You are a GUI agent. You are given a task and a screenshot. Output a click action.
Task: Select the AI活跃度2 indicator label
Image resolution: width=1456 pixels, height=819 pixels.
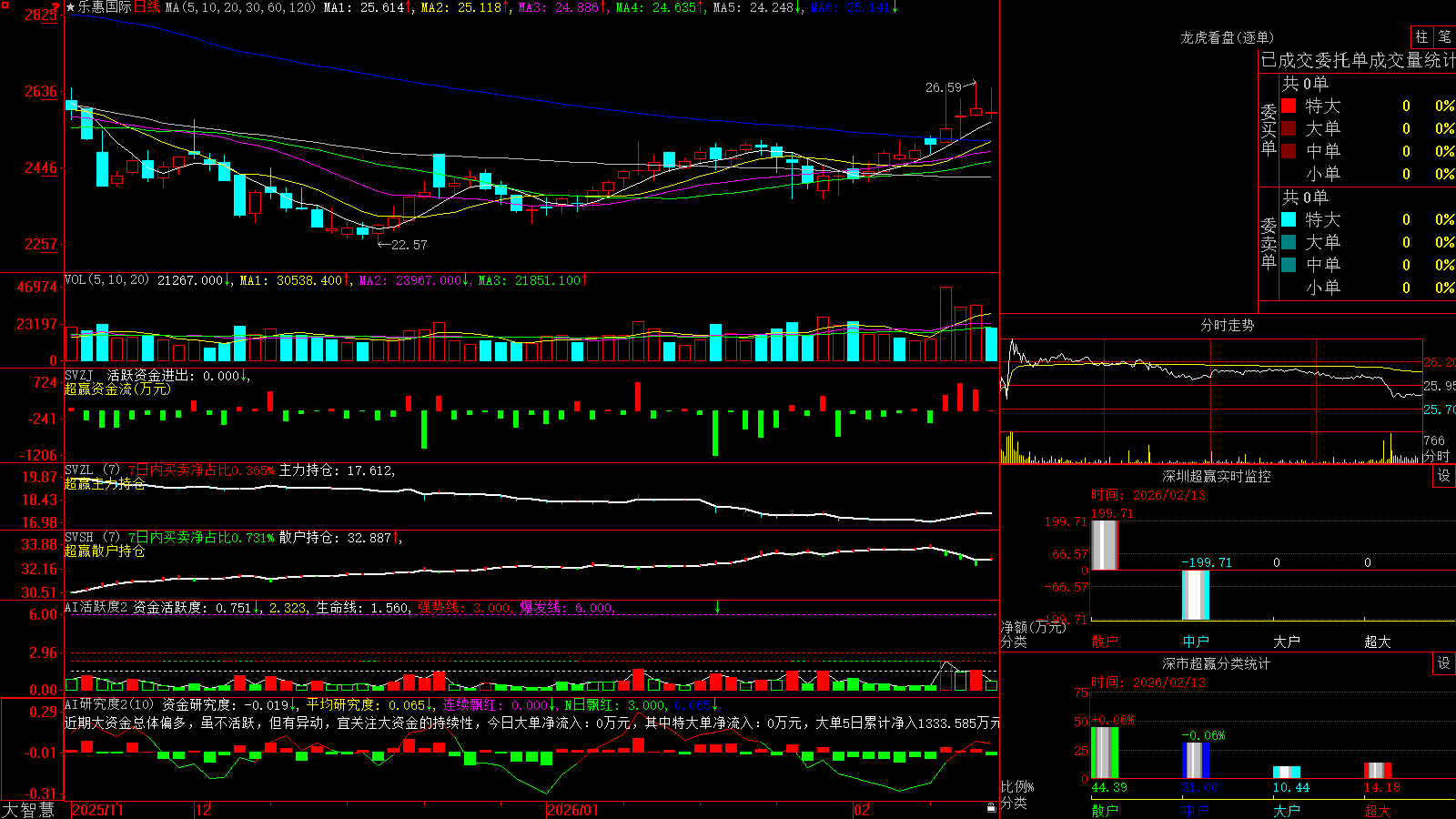pyautogui.click(x=96, y=607)
